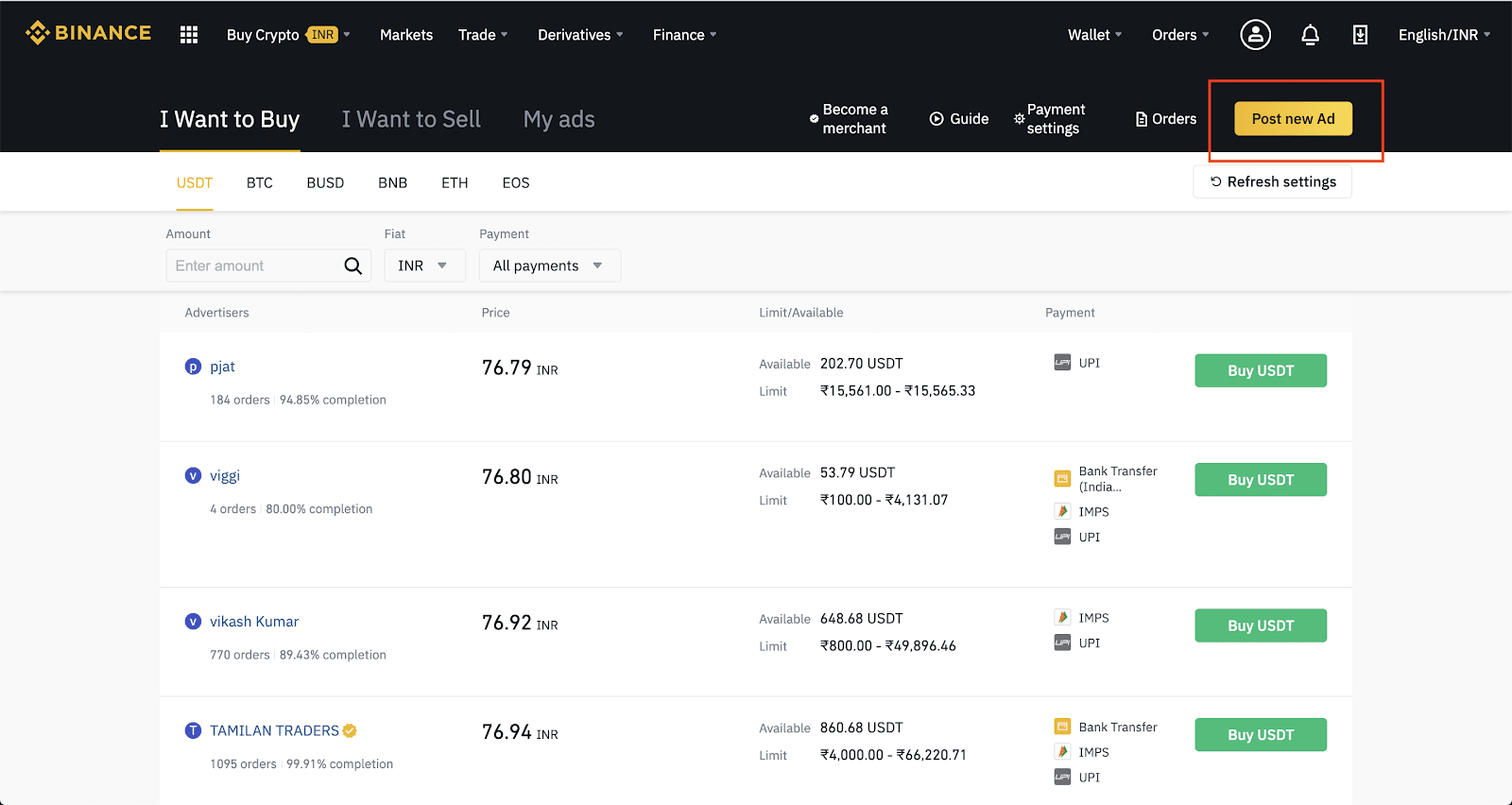Open the All payments dropdown
1512x805 pixels.
click(x=550, y=265)
